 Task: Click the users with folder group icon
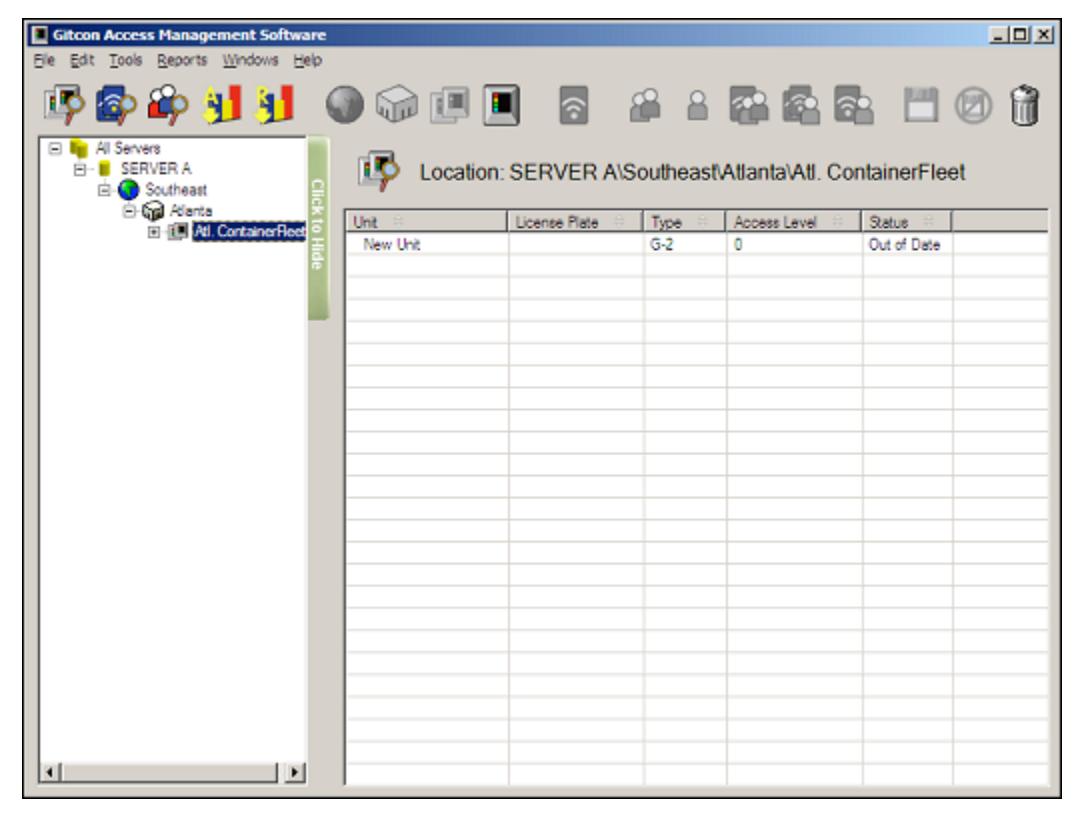pos(749,105)
